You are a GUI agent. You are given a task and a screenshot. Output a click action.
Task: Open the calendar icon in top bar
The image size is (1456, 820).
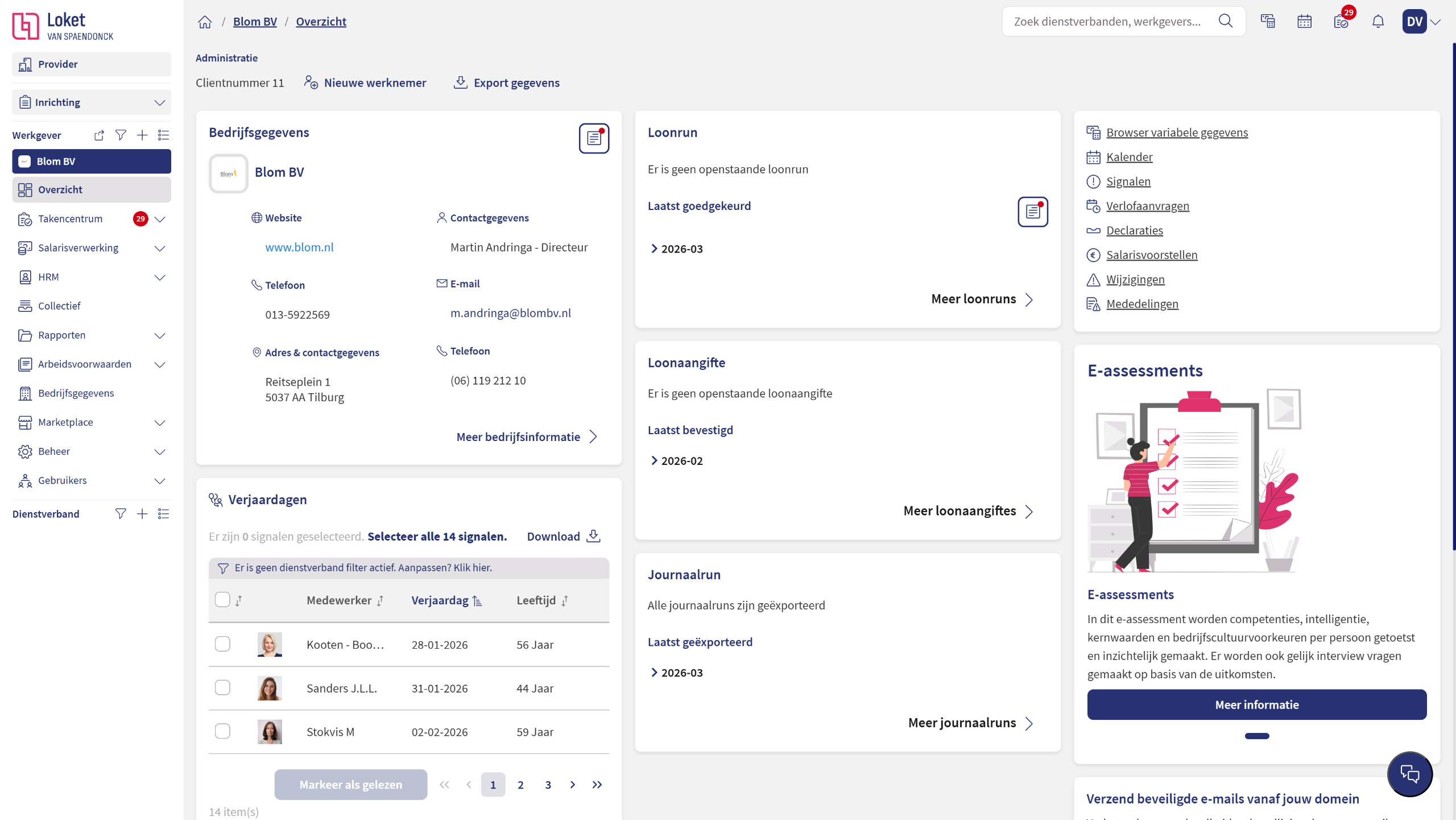pos(1304,22)
